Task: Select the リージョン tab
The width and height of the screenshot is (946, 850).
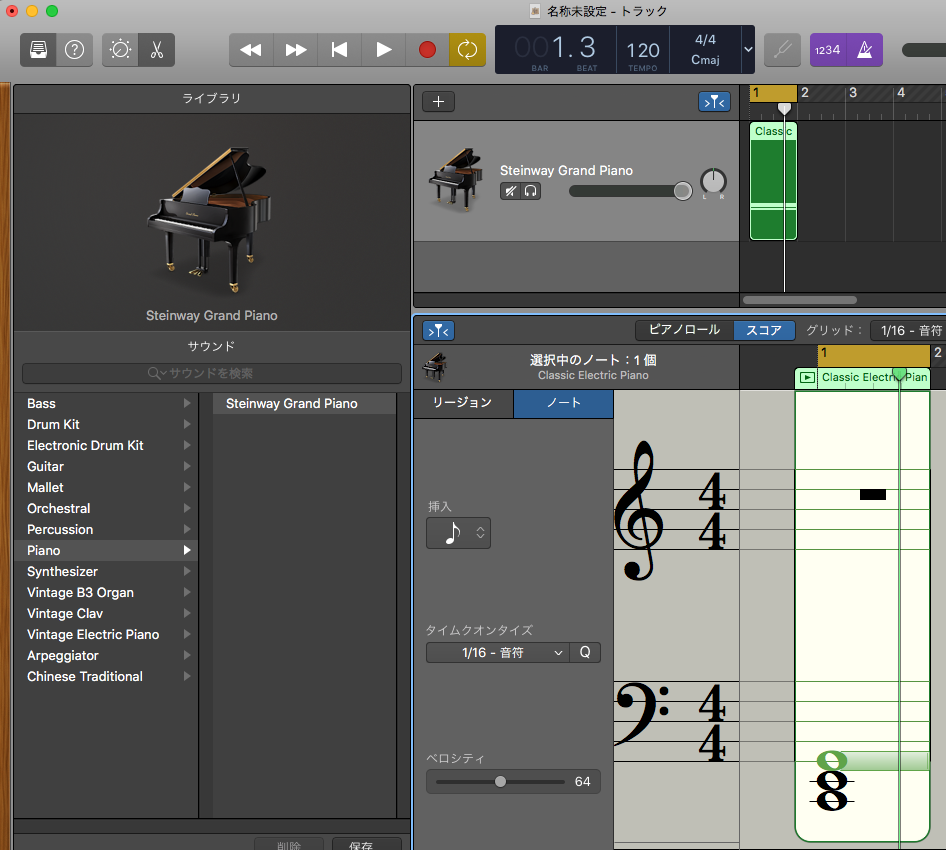Action: tap(463, 403)
